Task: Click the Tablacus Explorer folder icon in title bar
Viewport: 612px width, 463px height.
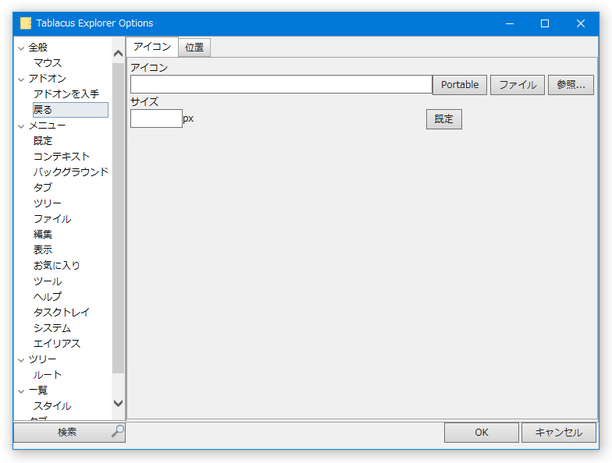Action: point(25,23)
